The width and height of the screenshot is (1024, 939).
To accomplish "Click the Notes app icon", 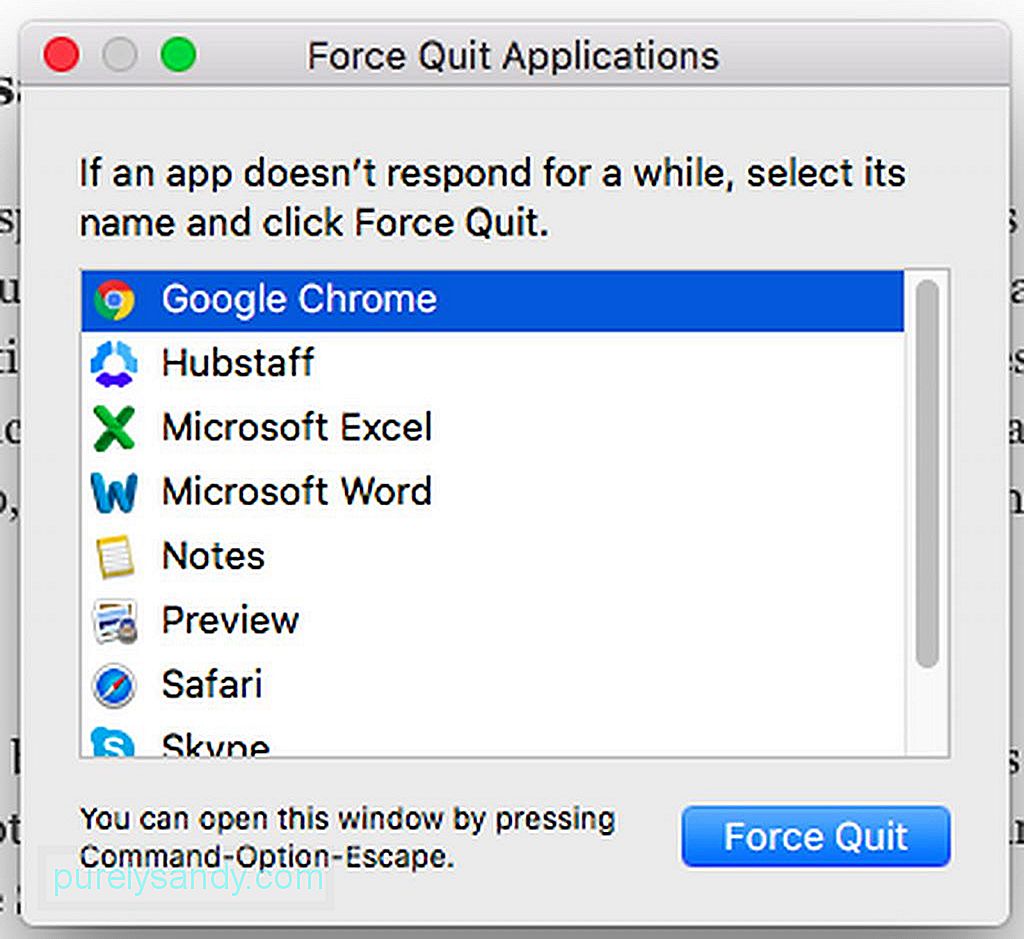I will coord(115,557).
